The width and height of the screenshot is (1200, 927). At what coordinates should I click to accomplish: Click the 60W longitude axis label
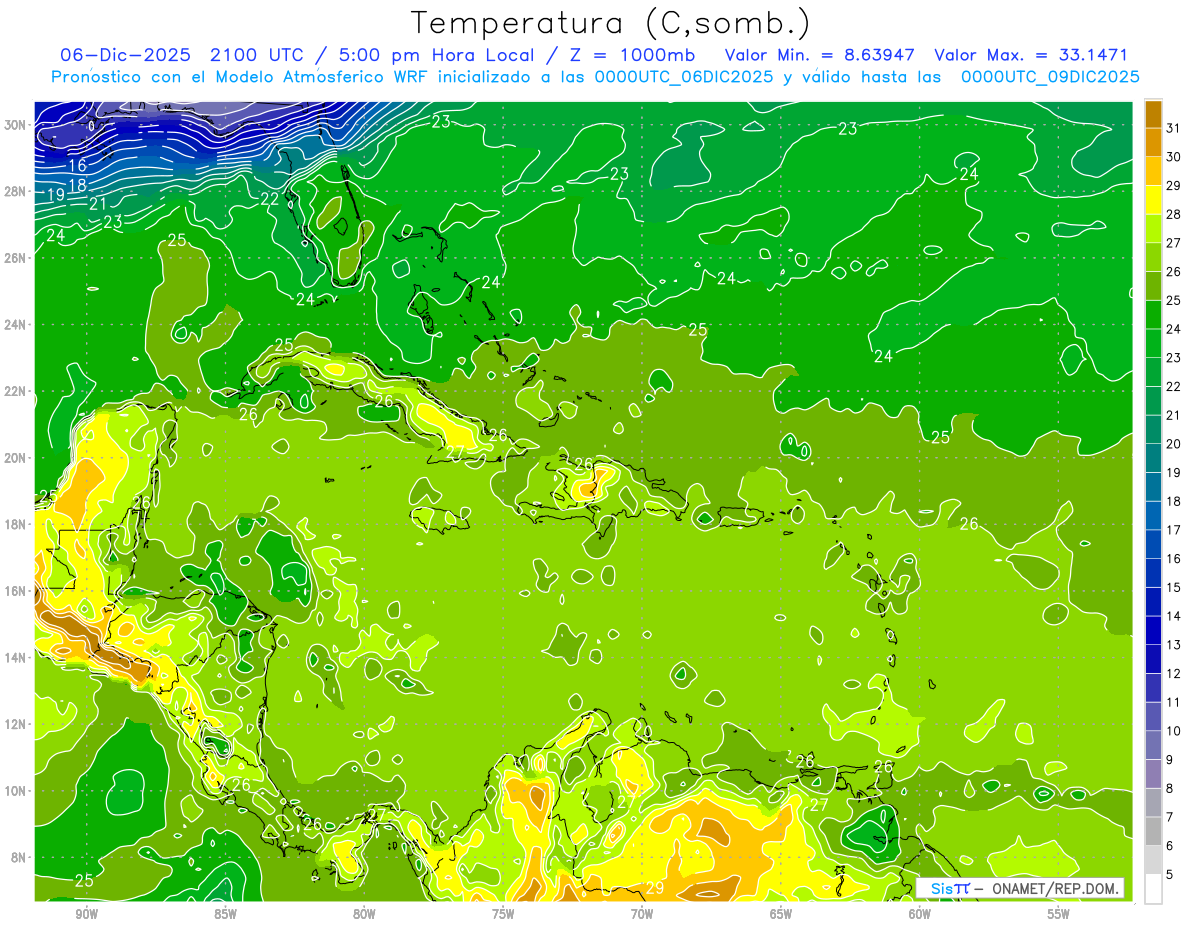[x=920, y=915]
